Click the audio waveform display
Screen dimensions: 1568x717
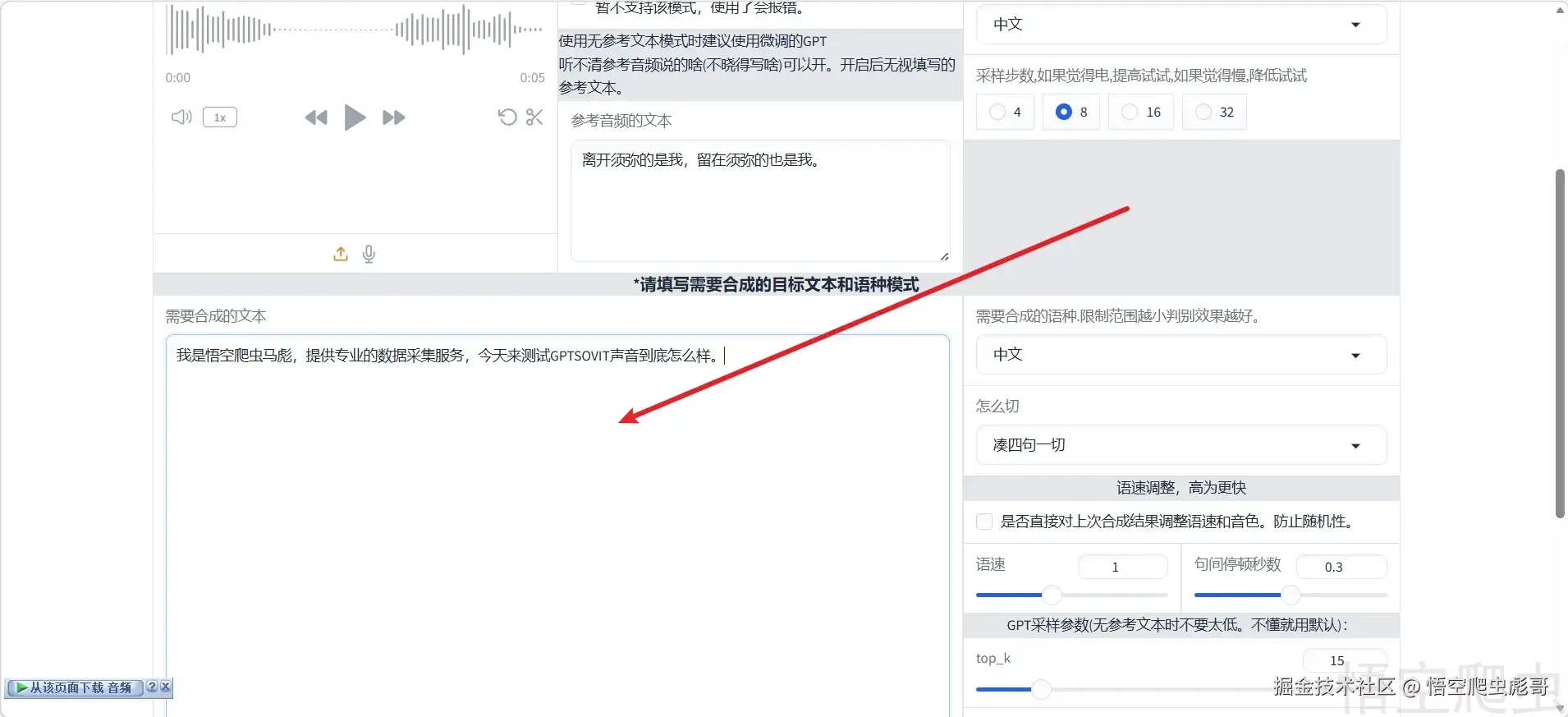(x=355, y=30)
